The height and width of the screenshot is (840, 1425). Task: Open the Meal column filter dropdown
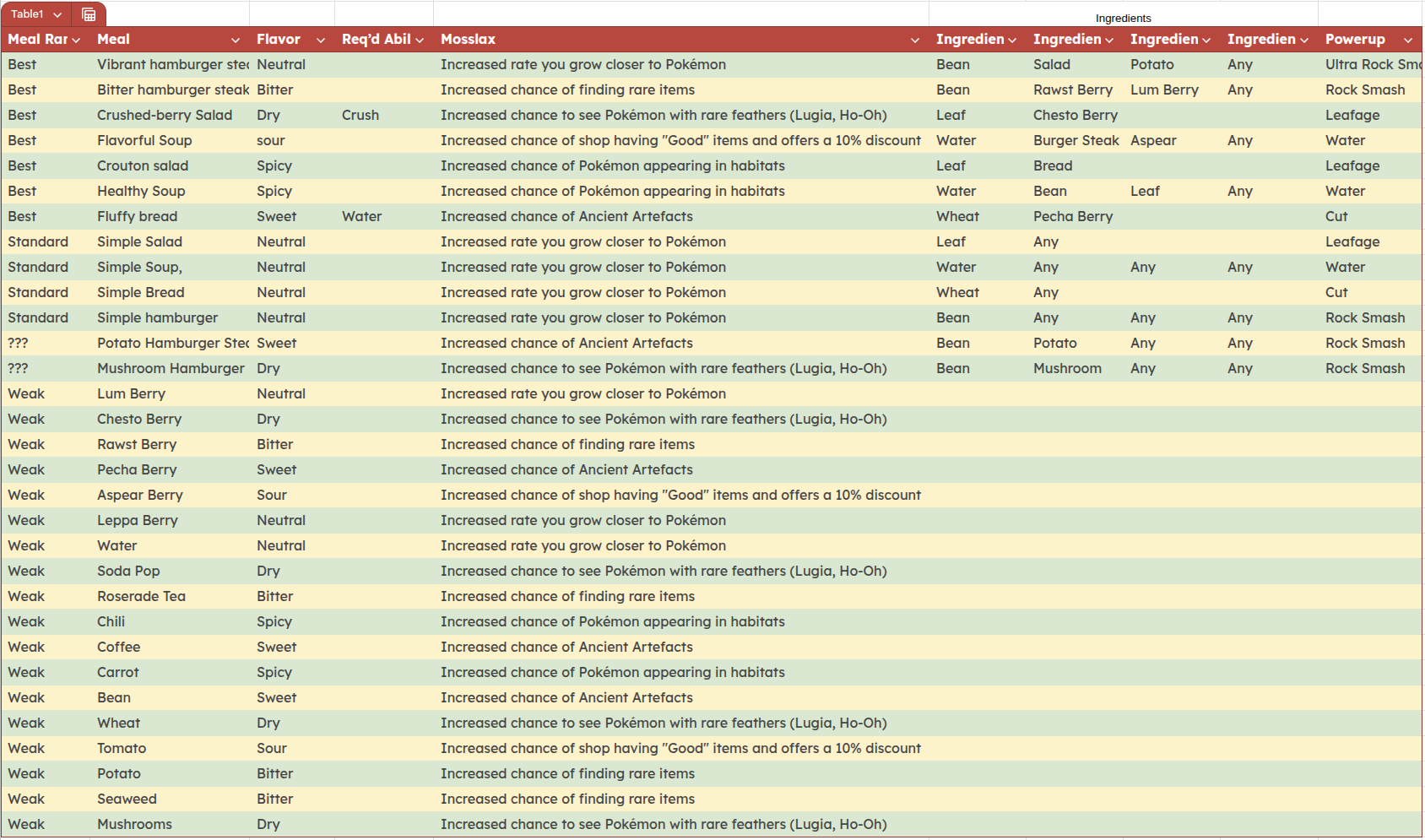(x=236, y=40)
